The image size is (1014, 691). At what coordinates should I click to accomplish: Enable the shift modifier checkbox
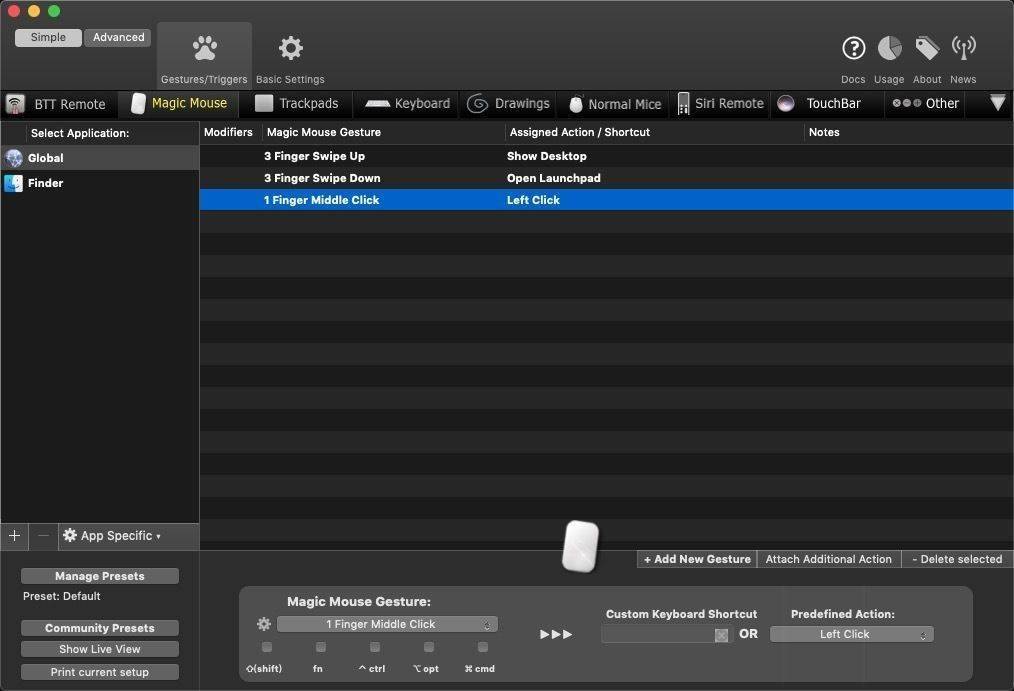click(x=267, y=647)
